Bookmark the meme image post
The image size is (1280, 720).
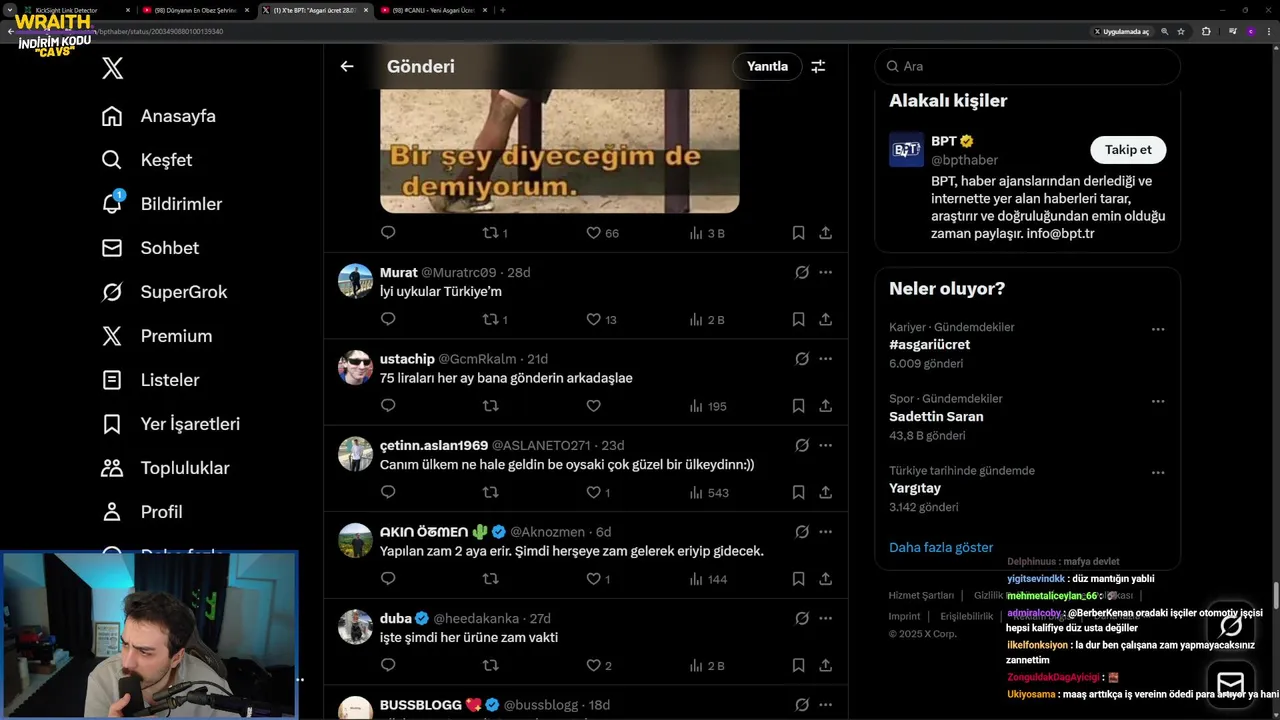pos(798,233)
